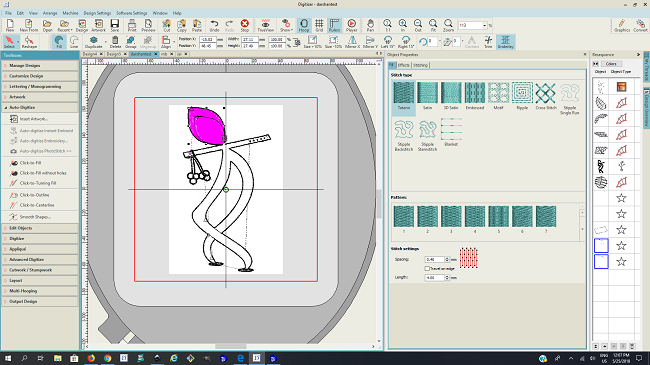Viewport: 650px width, 365px height.
Task: Toggle Underlay for the object
Action: [505, 42]
